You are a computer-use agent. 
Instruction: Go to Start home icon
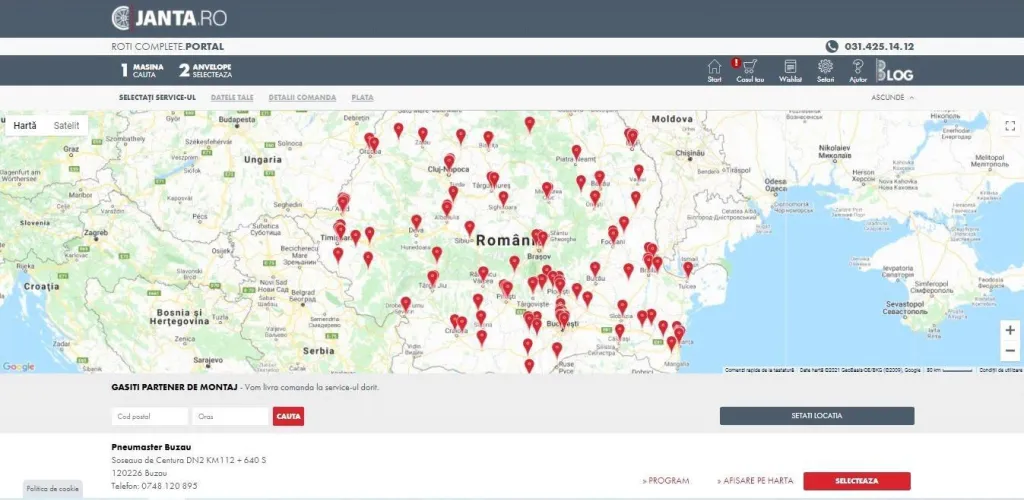tap(714, 70)
